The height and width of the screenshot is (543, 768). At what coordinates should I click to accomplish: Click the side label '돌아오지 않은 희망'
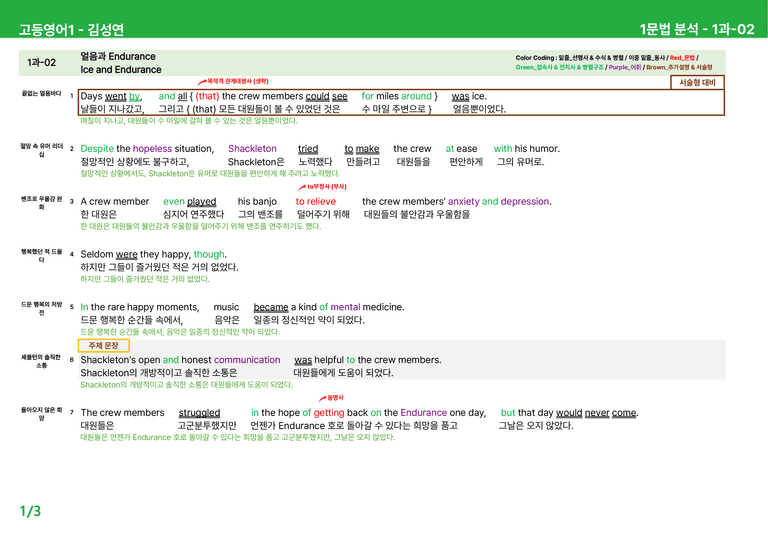tap(42, 414)
